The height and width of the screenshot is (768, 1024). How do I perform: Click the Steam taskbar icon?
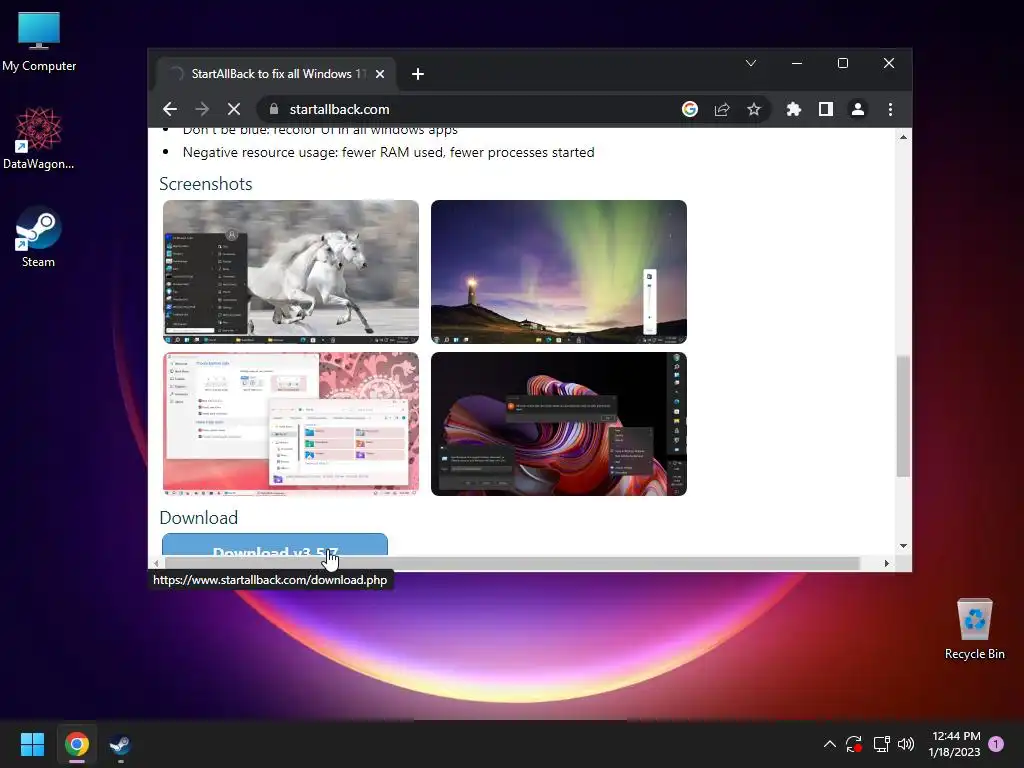pyautogui.click(x=120, y=744)
